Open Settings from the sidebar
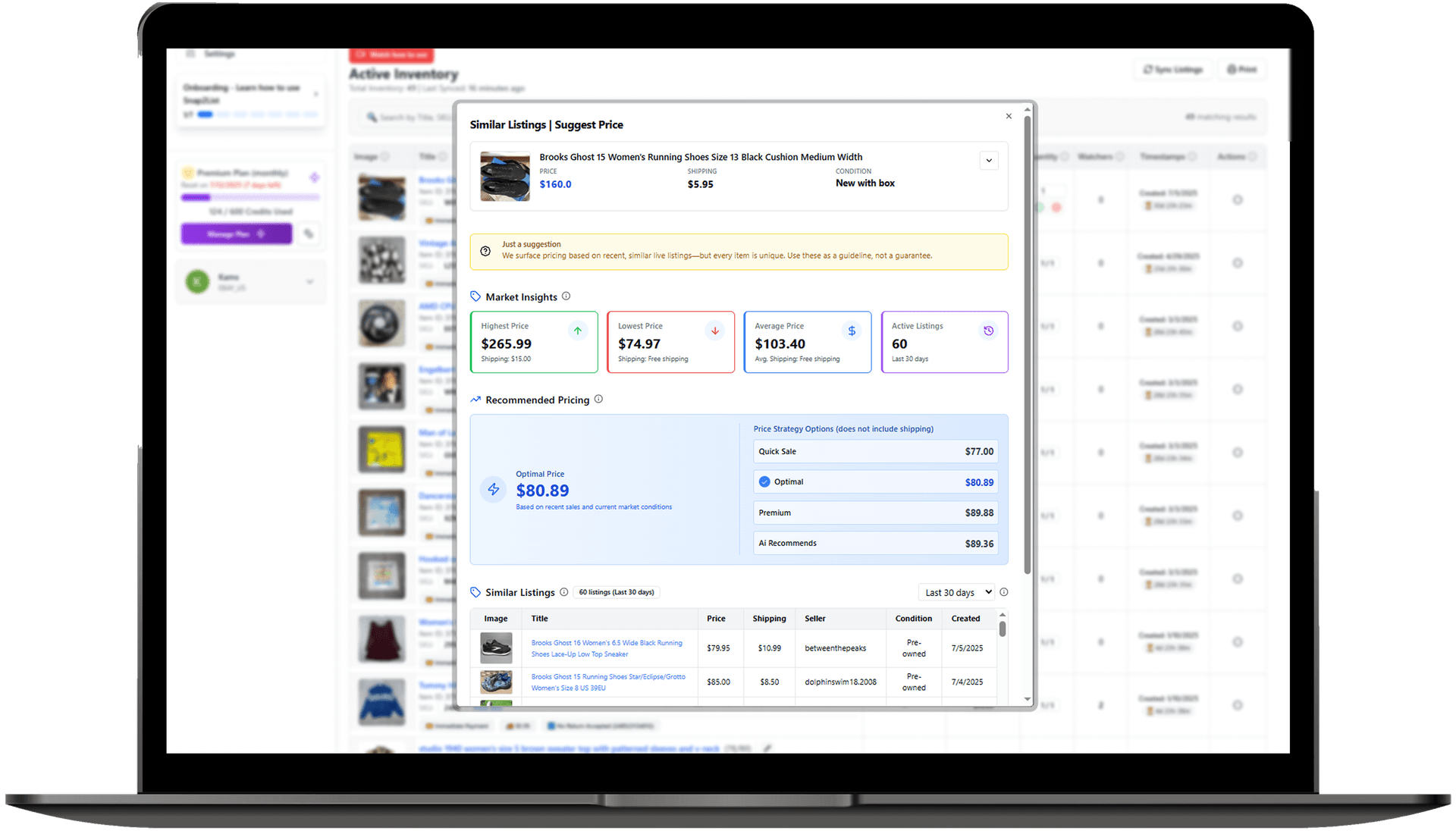1456x831 pixels. click(219, 53)
